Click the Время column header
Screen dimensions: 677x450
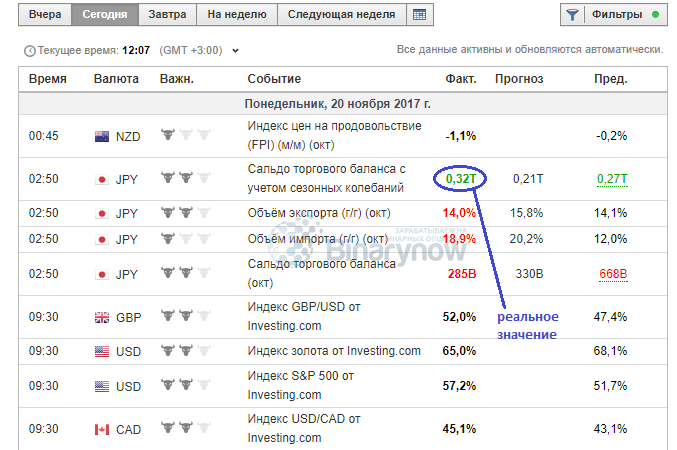pos(47,79)
